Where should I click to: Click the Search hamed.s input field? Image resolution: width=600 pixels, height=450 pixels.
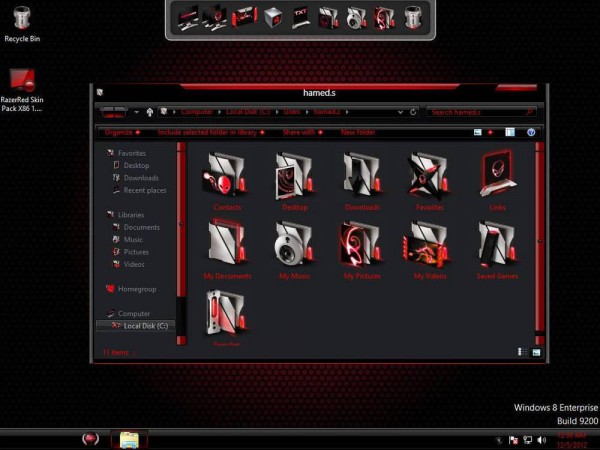click(x=483, y=112)
